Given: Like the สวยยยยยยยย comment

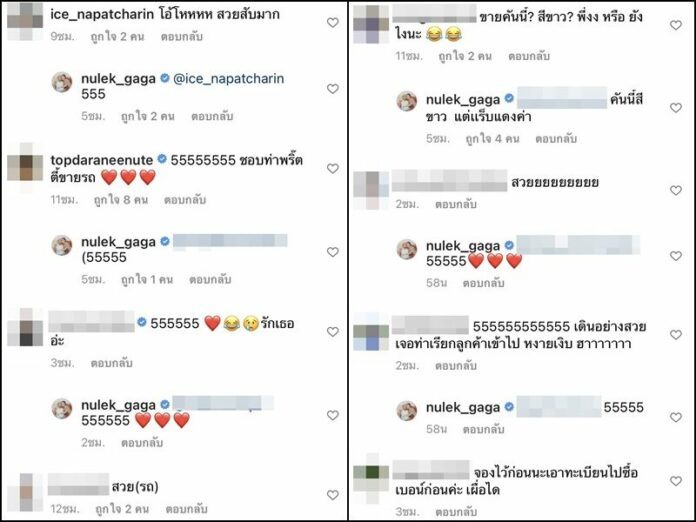Looking at the screenshot, I should pyautogui.click(x=676, y=190).
